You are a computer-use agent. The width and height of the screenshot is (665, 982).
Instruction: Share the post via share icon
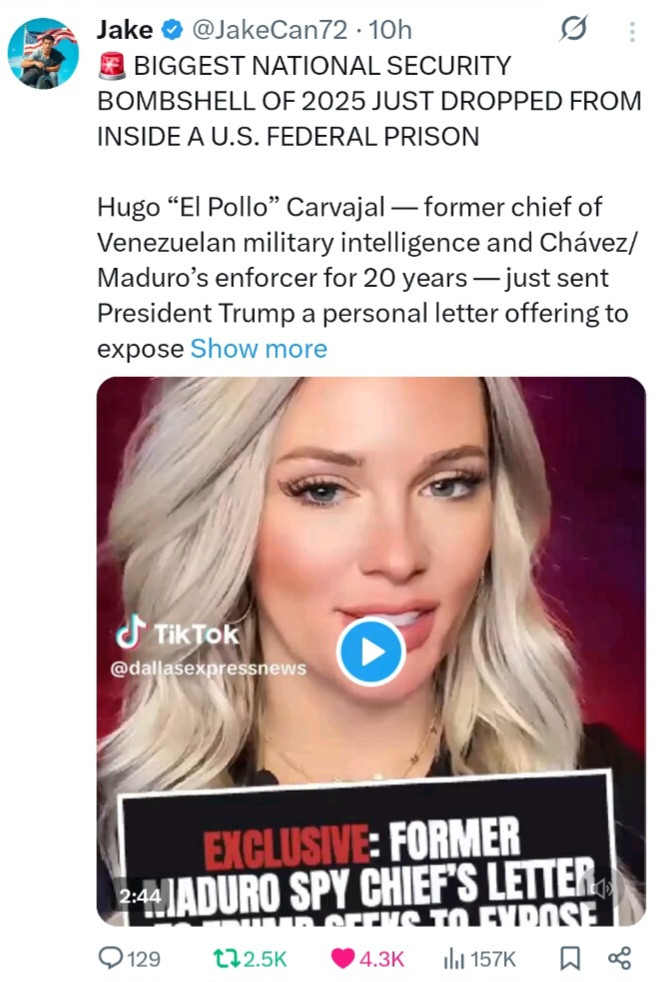pyautogui.click(x=620, y=958)
